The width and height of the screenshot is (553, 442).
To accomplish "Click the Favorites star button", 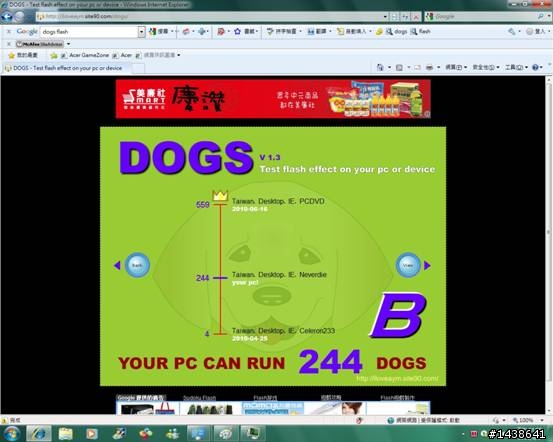I will point(23,55).
